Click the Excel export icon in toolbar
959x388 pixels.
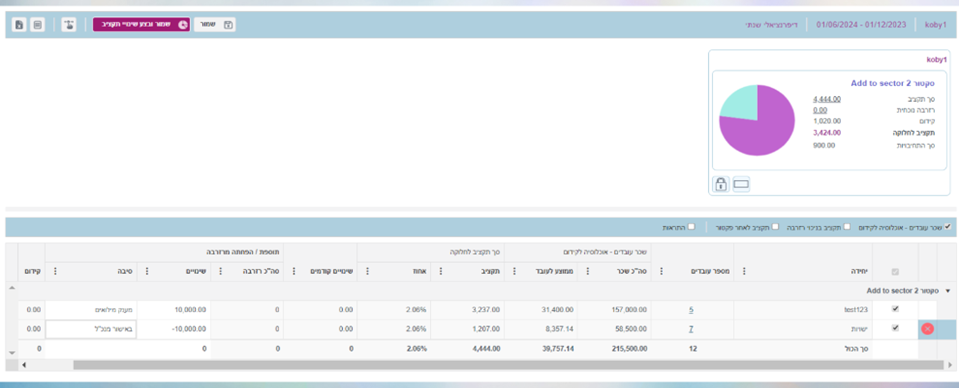tap(19, 25)
